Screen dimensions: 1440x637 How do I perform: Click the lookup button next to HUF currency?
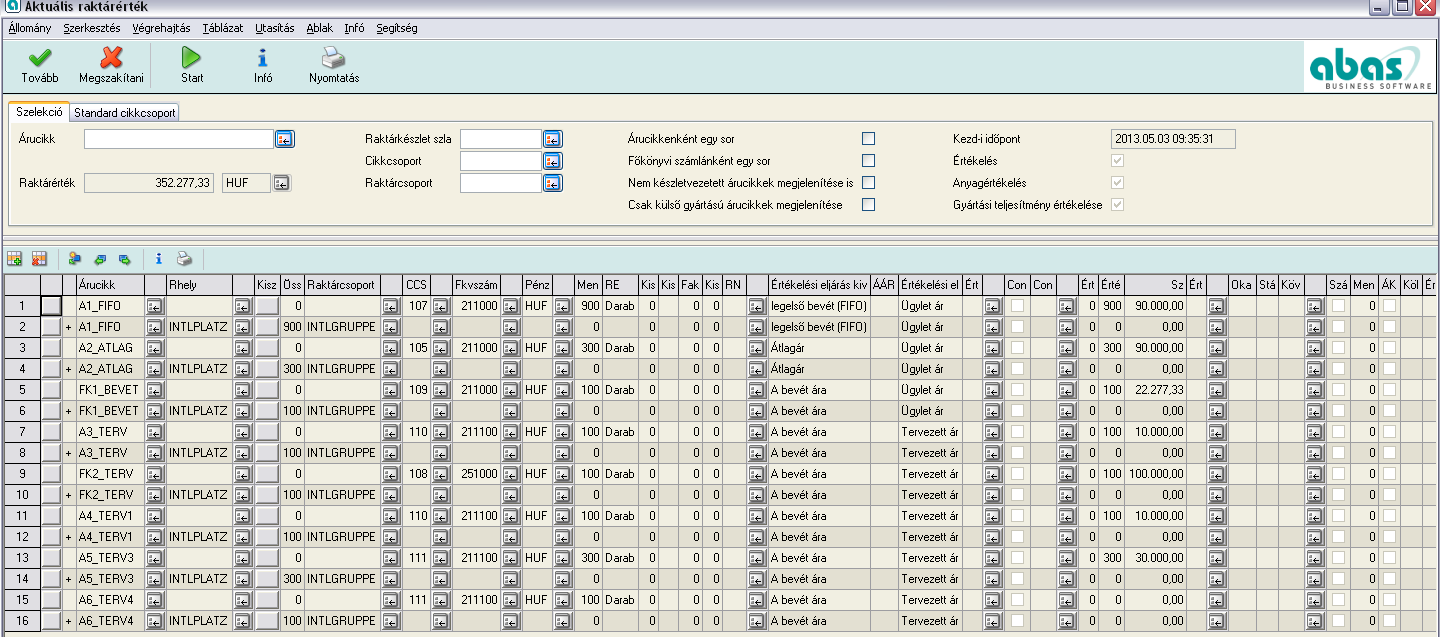(282, 183)
